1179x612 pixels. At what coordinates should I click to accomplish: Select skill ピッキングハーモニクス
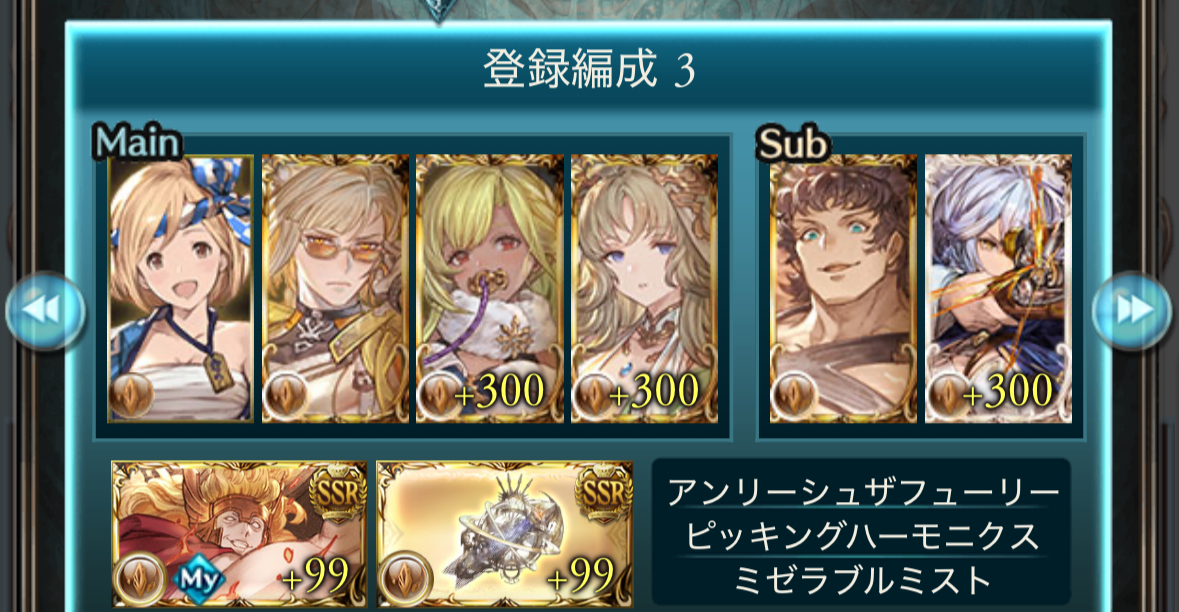point(862,536)
